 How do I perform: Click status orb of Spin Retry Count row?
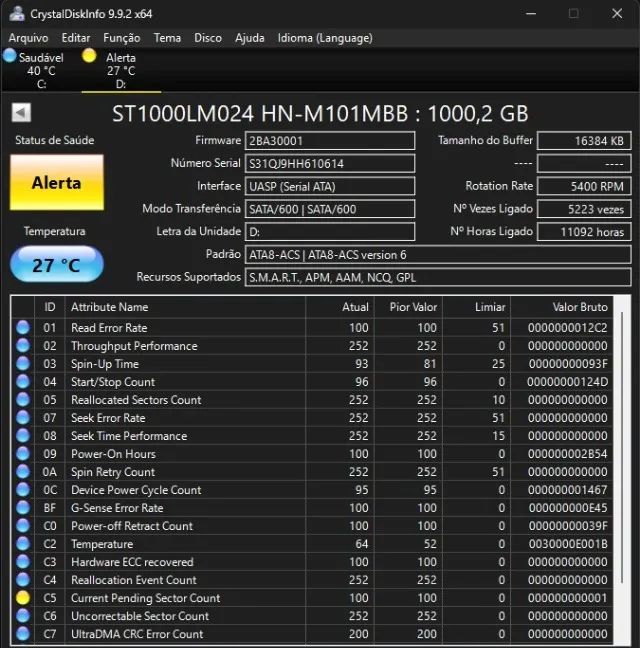[x=23, y=472]
